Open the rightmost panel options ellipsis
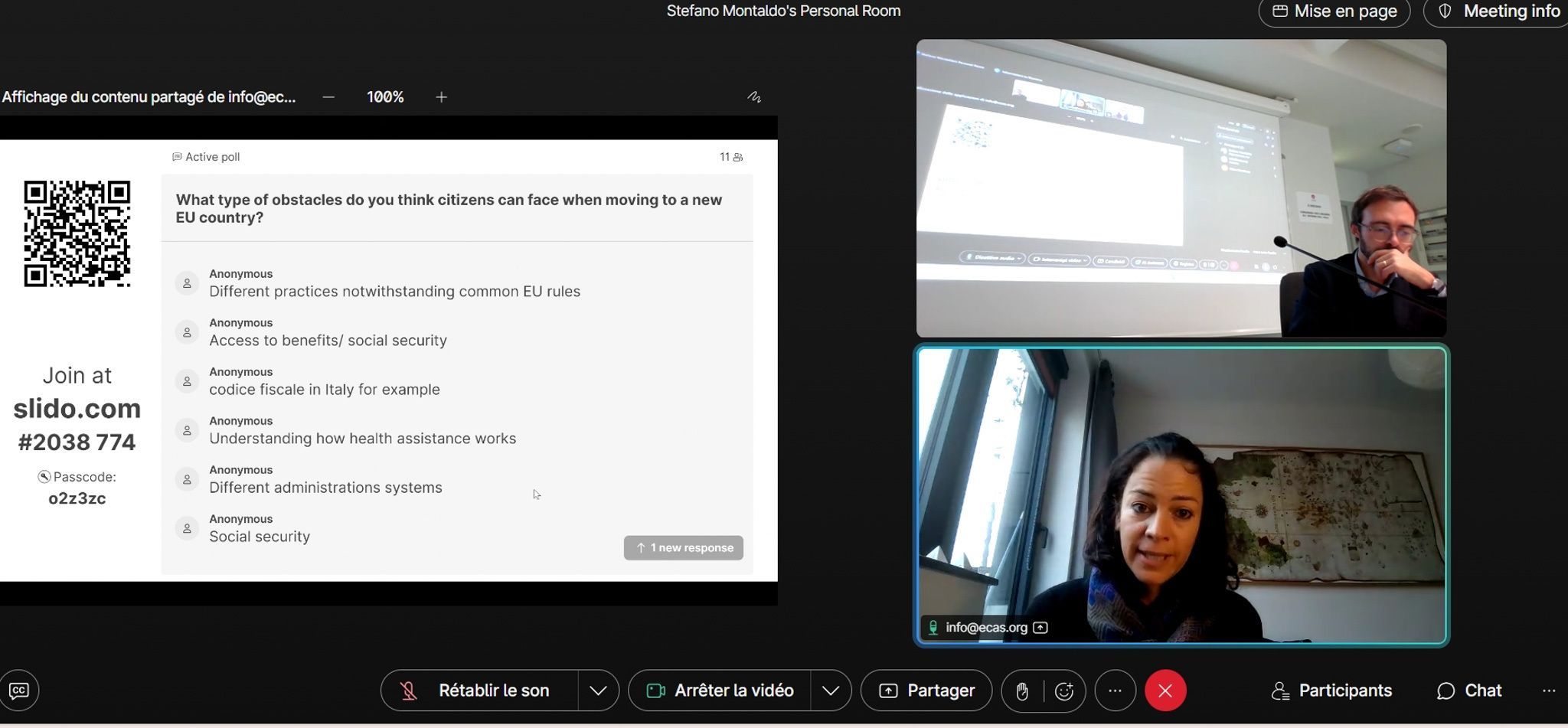Viewport: 1568px width, 728px height. [1548, 690]
